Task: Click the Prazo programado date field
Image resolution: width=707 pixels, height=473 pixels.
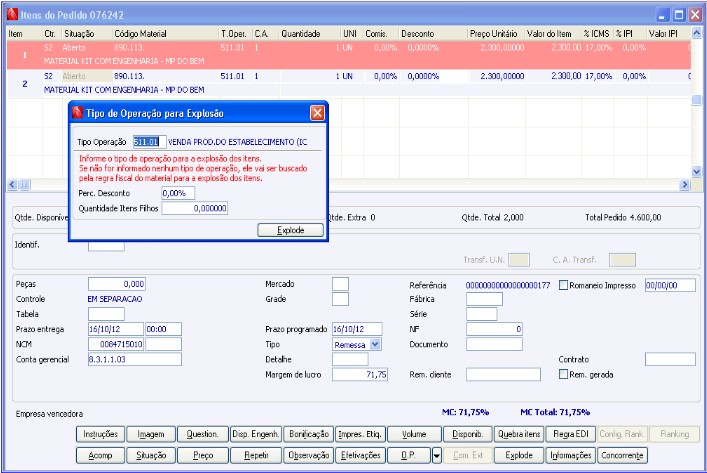Action: point(357,329)
